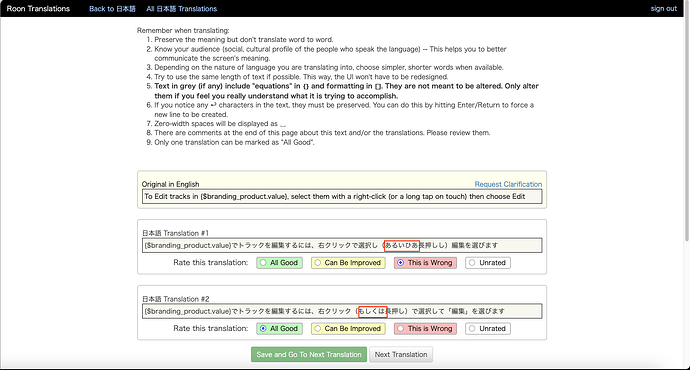Click Translation #2 Rate this translation label

coord(211,329)
